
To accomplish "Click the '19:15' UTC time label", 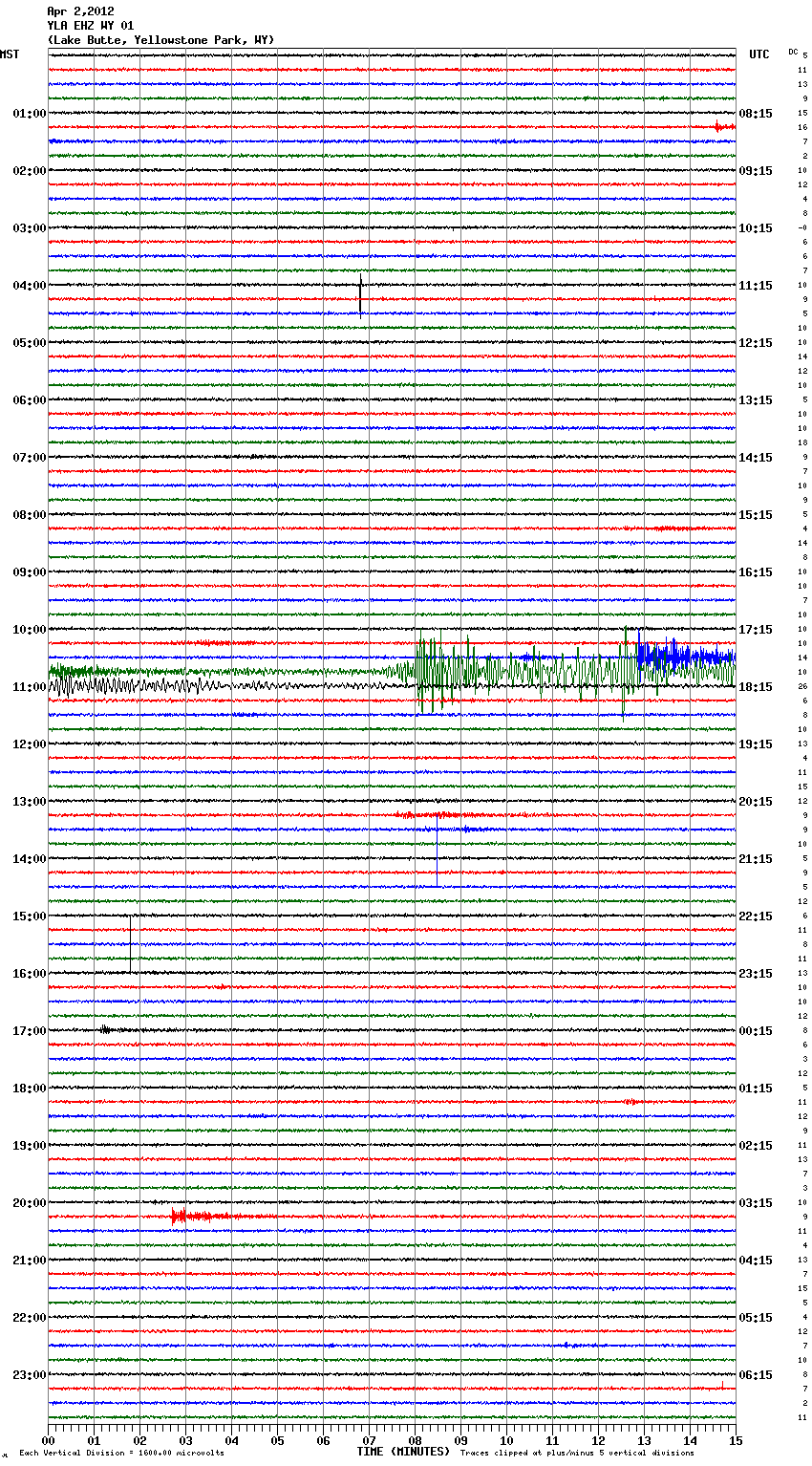I will pyautogui.click(x=756, y=744).
